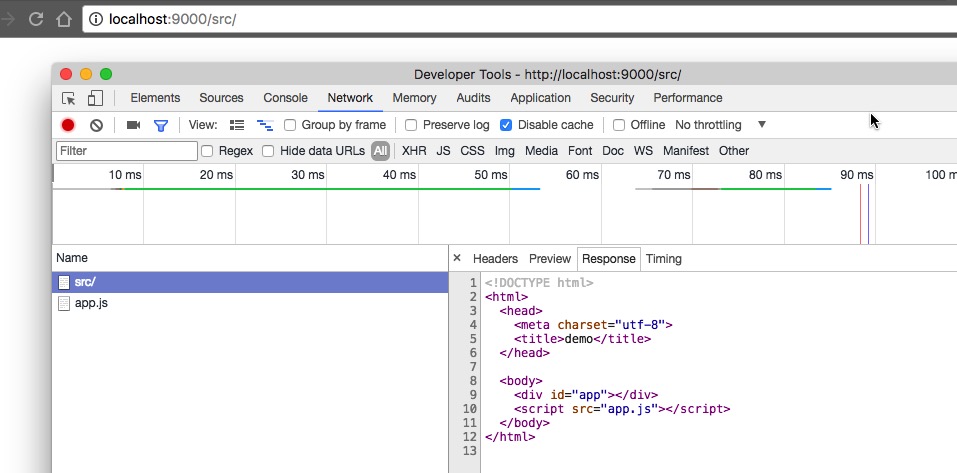Viewport: 957px width, 473px height.
Task: Filter requests by XHR type
Action: [x=414, y=151]
